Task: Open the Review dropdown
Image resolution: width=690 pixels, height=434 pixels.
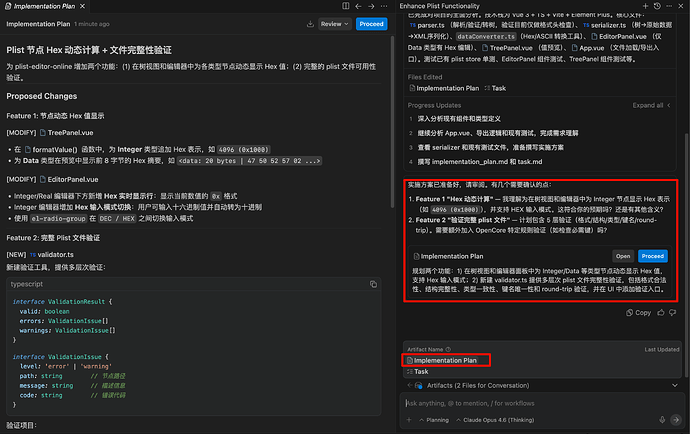Action: tap(334, 24)
